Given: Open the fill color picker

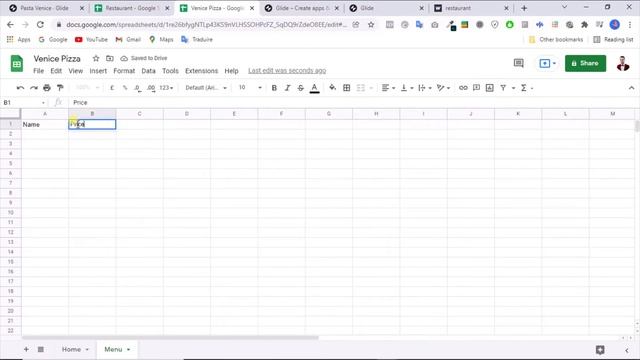Looking at the screenshot, I should click(333, 88).
